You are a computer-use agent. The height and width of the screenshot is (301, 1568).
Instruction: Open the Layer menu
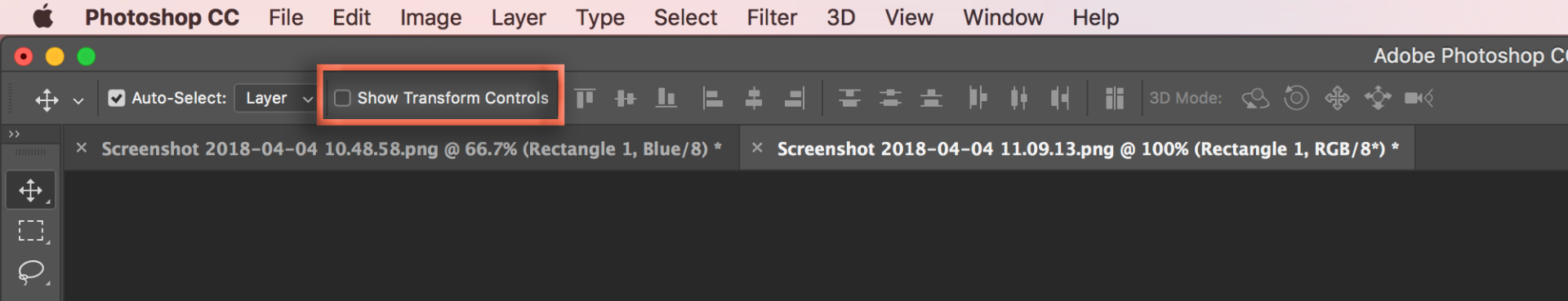point(519,17)
